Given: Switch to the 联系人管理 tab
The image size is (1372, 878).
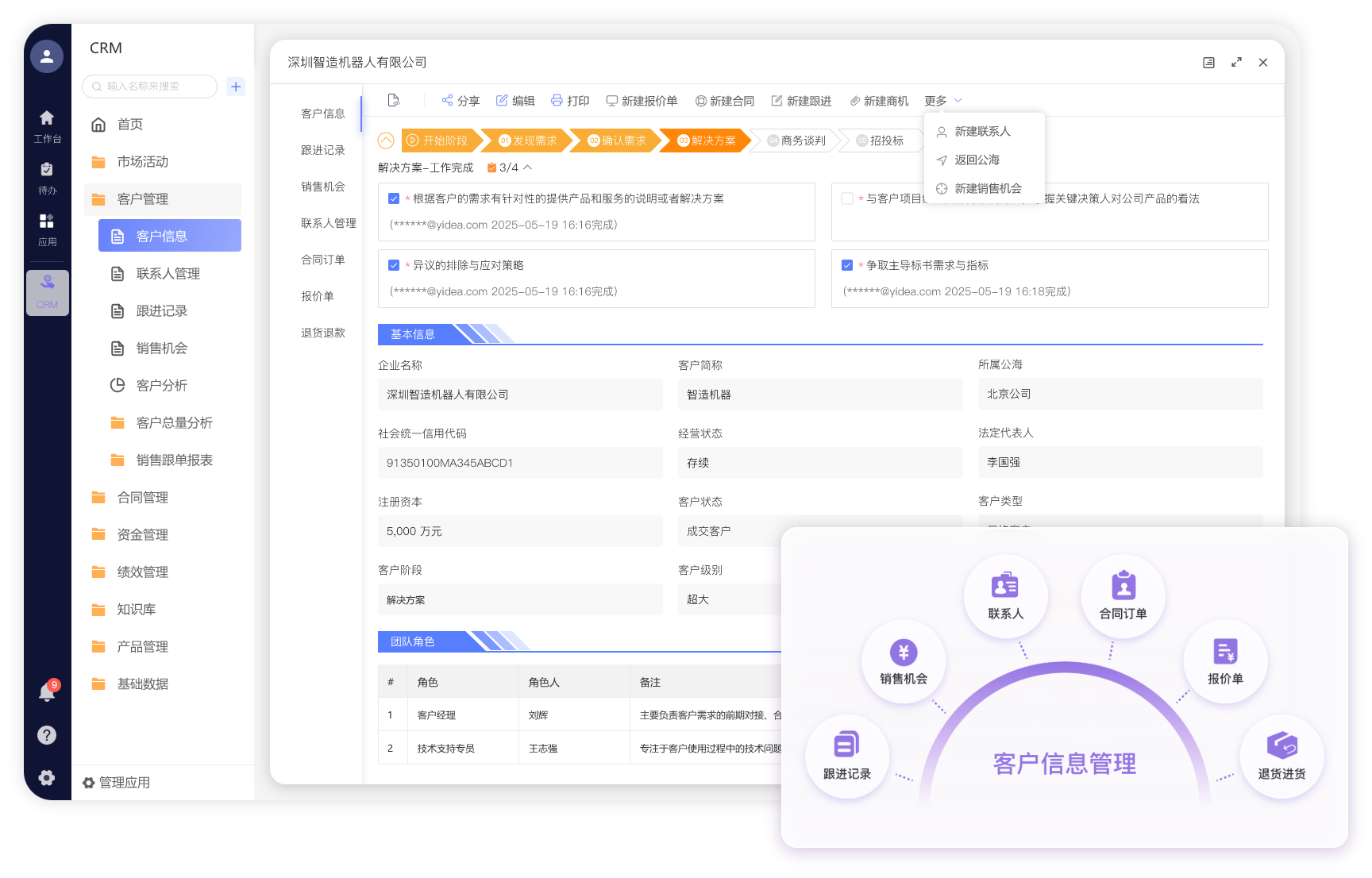Looking at the screenshot, I should 327,223.
